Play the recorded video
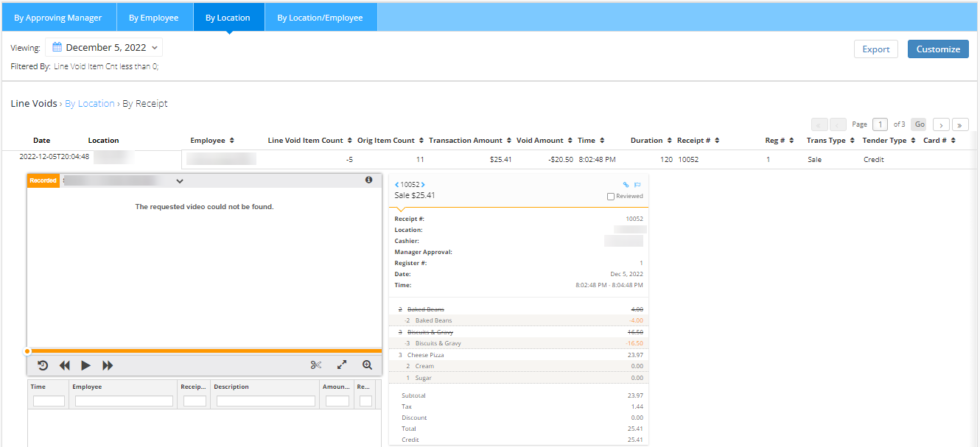Viewport: 980px width, 447px height. pyautogui.click(x=86, y=366)
